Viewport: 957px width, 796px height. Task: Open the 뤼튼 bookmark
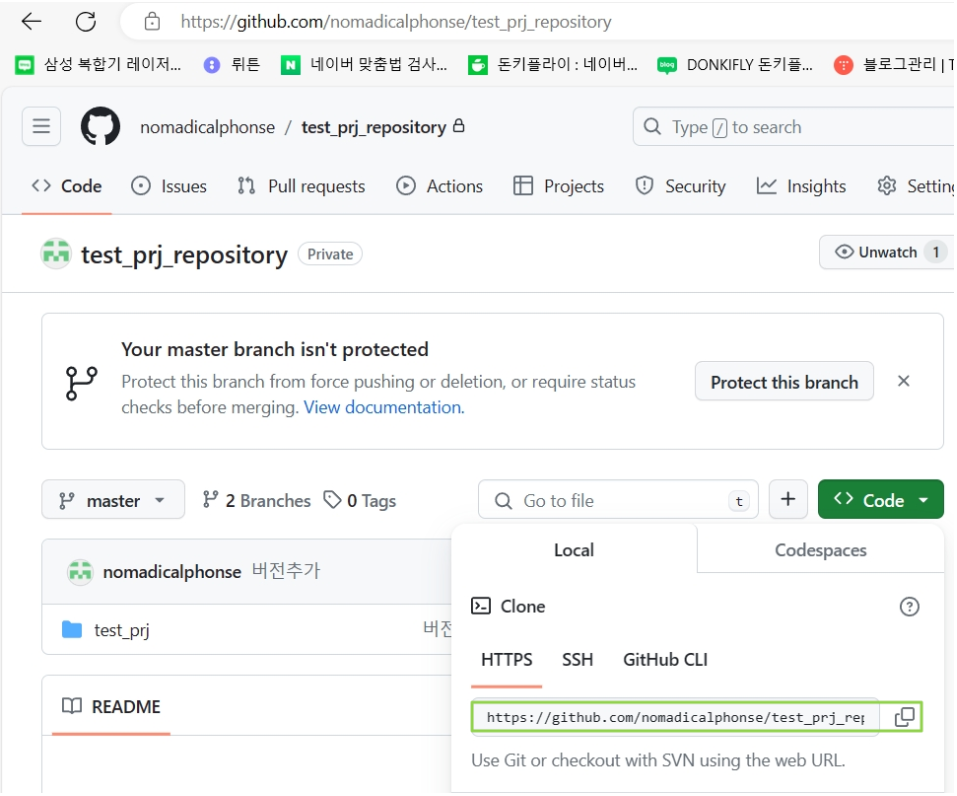pos(231,64)
